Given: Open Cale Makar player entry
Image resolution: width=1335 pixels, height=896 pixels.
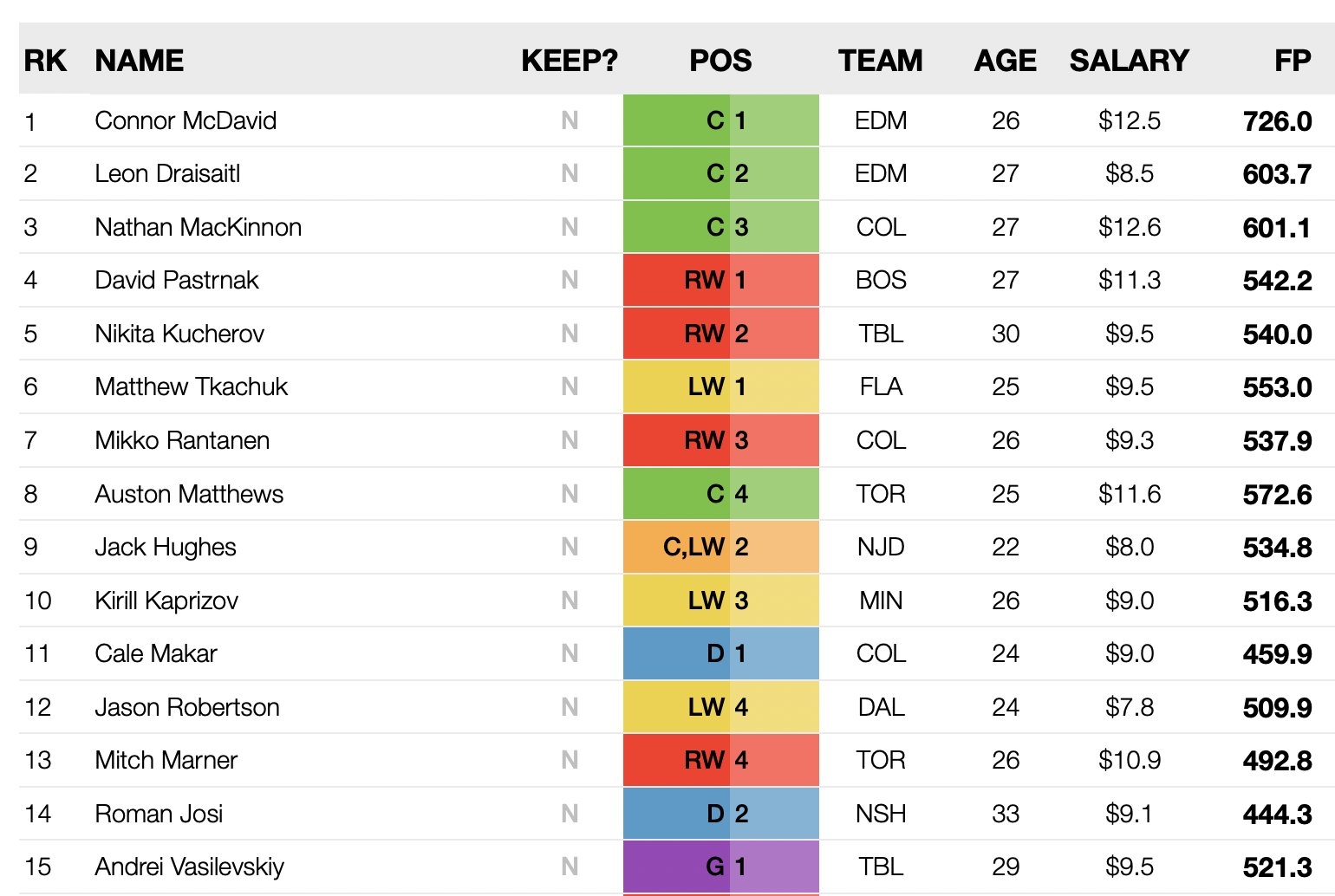Looking at the screenshot, I should pos(156,653).
